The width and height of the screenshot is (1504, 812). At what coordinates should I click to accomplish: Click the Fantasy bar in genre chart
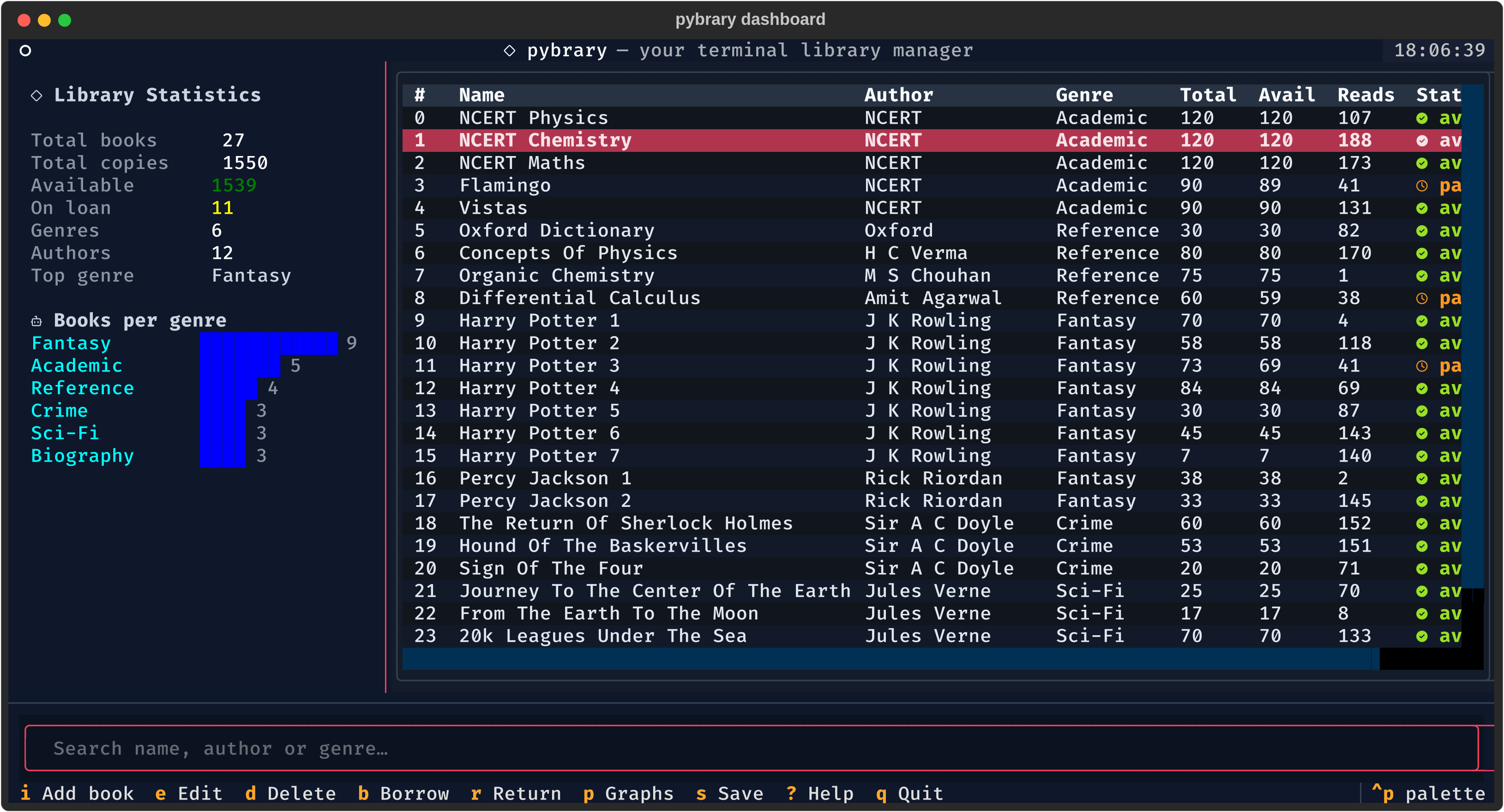coord(269,344)
